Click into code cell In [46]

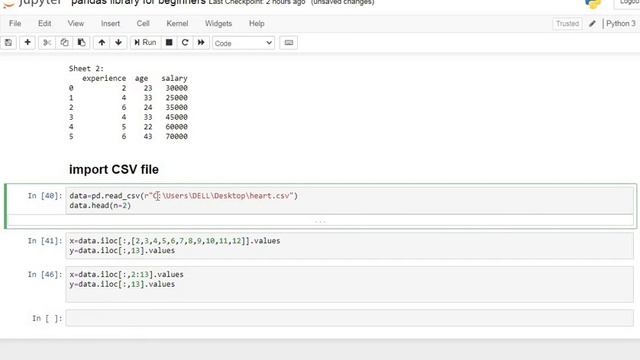coord(349,284)
